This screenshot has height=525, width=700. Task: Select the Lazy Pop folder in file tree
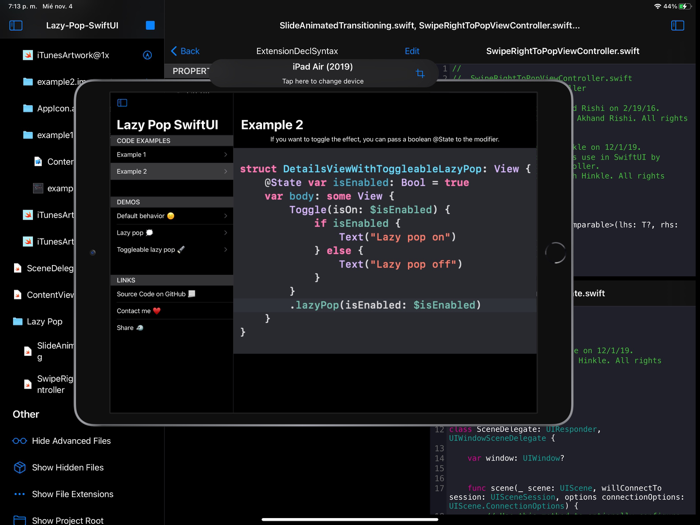44,322
